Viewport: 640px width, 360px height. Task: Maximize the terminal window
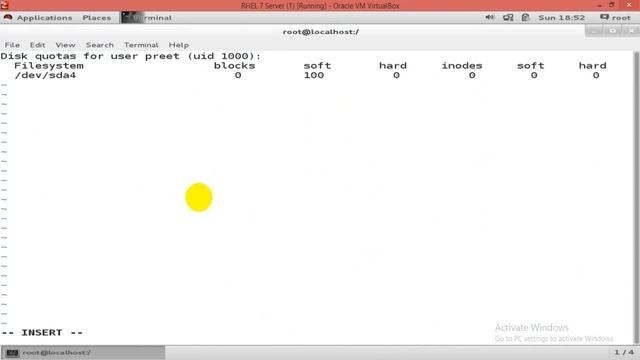(612, 31)
